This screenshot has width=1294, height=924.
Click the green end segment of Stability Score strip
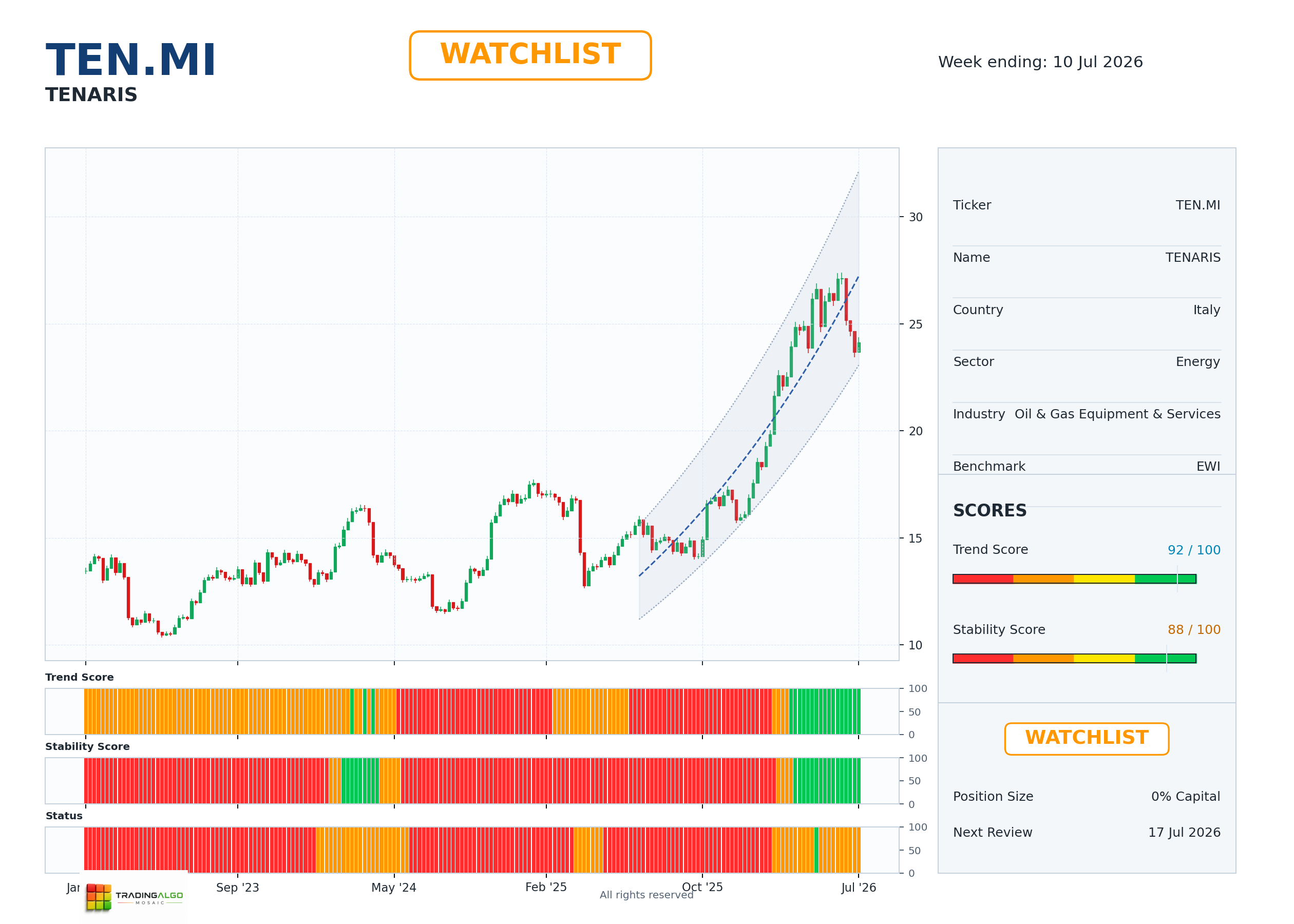point(827,781)
